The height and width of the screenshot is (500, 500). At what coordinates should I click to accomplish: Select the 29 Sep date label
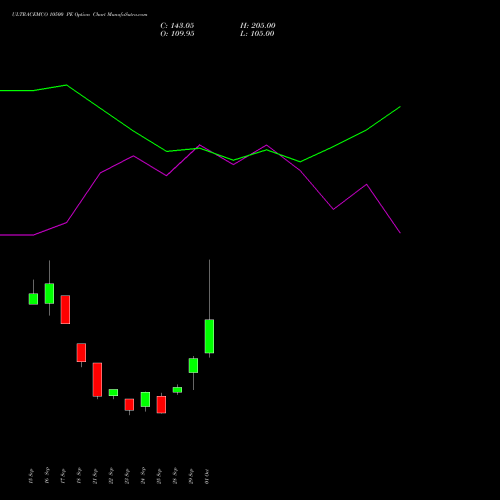(191, 476)
